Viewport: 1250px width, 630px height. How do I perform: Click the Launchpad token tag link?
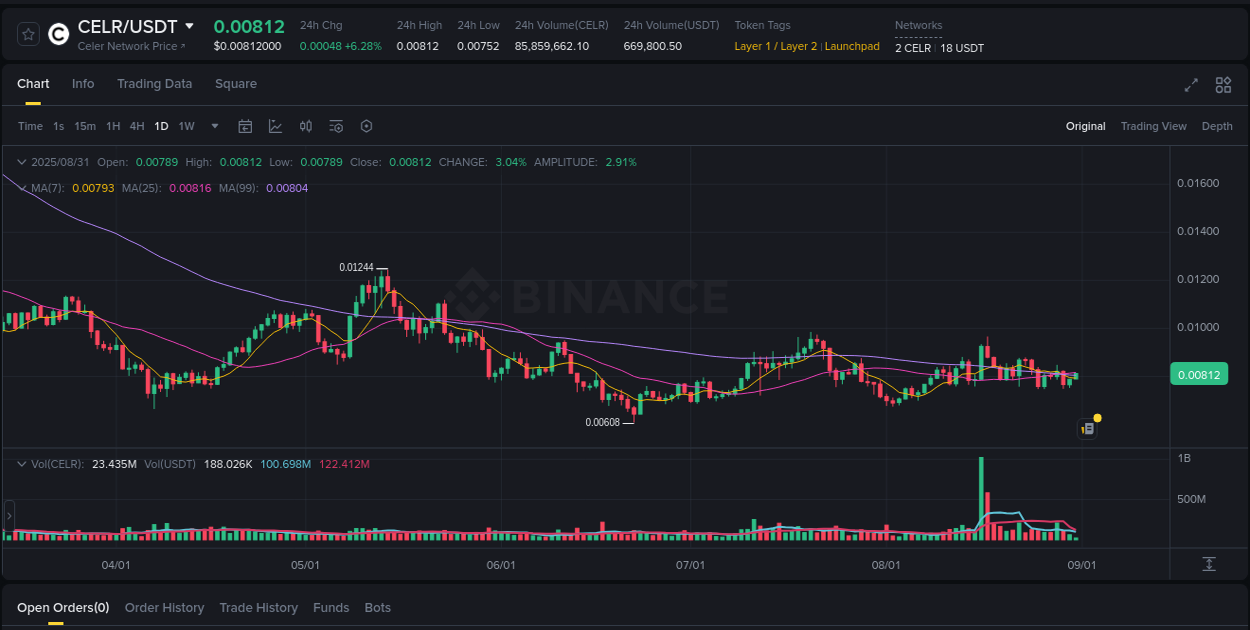(852, 46)
